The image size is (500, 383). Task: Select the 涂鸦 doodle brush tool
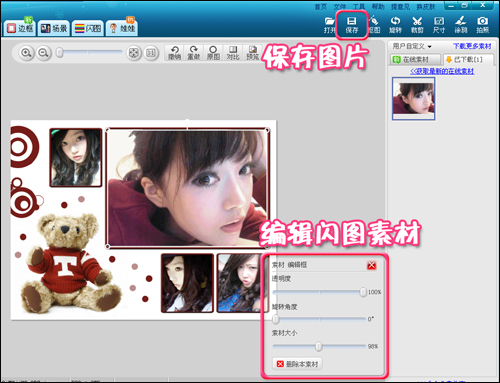pyautogui.click(x=461, y=25)
